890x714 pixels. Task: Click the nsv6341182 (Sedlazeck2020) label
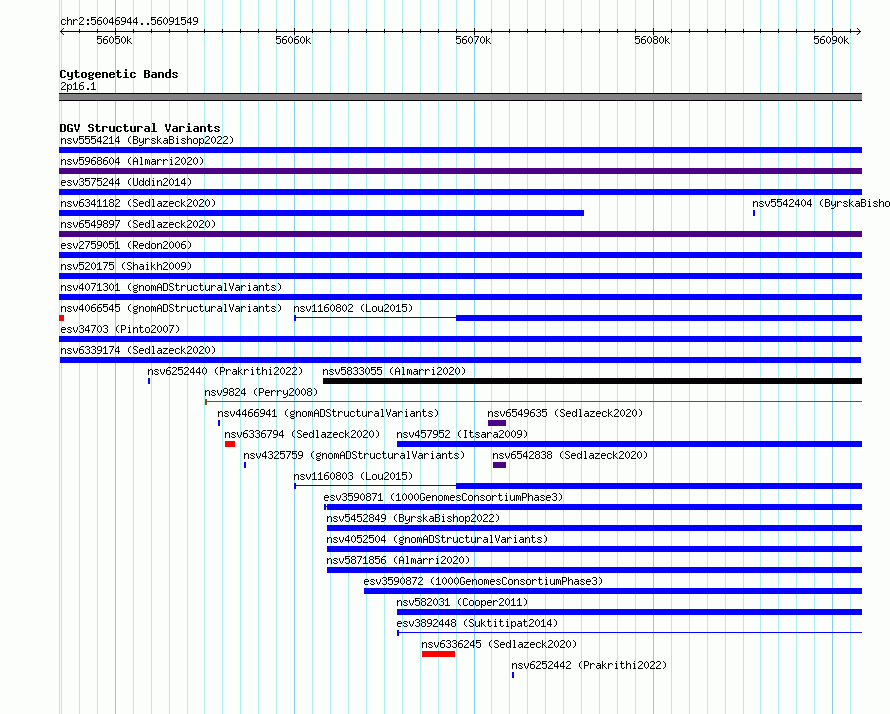pos(138,203)
